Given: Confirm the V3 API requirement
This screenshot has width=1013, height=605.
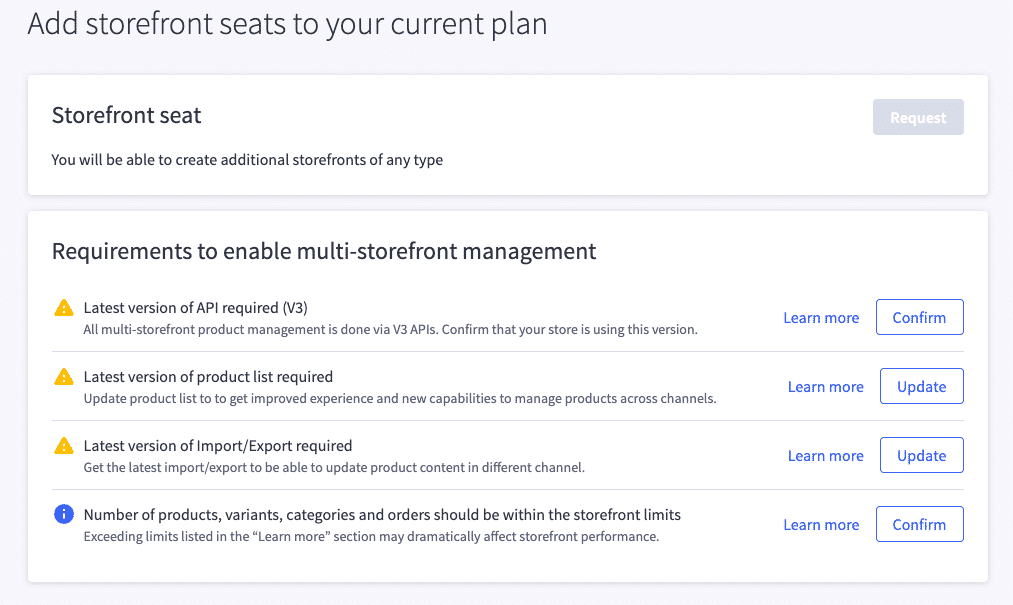Looking at the screenshot, I should click(919, 318).
